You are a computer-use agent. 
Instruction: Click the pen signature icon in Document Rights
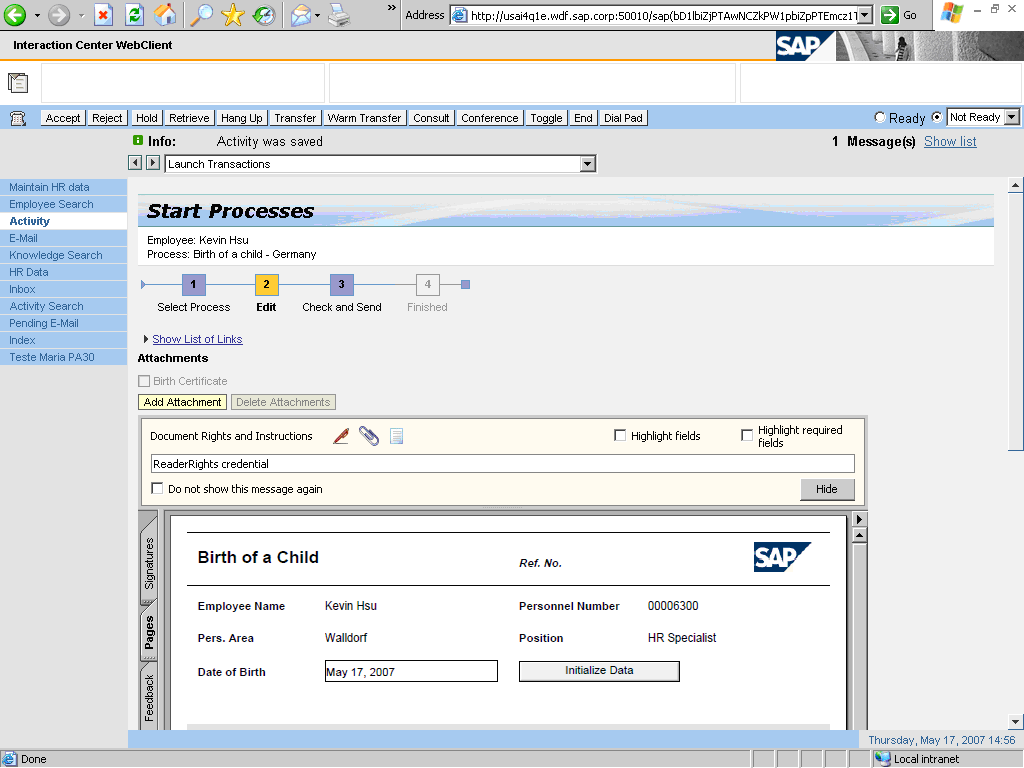[341, 436]
